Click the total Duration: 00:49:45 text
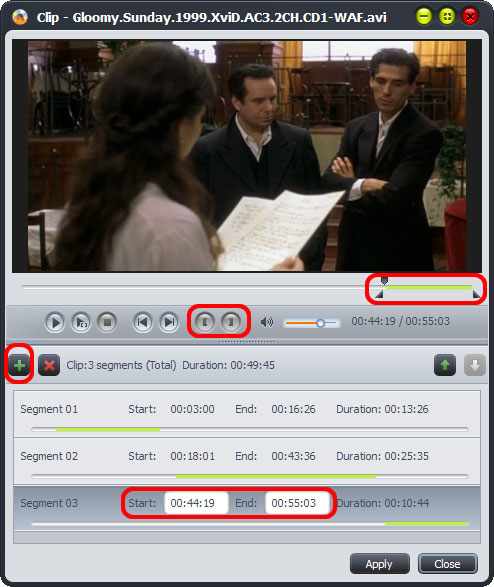Image resolution: width=494 pixels, height=587 pixels. [228, 365]
